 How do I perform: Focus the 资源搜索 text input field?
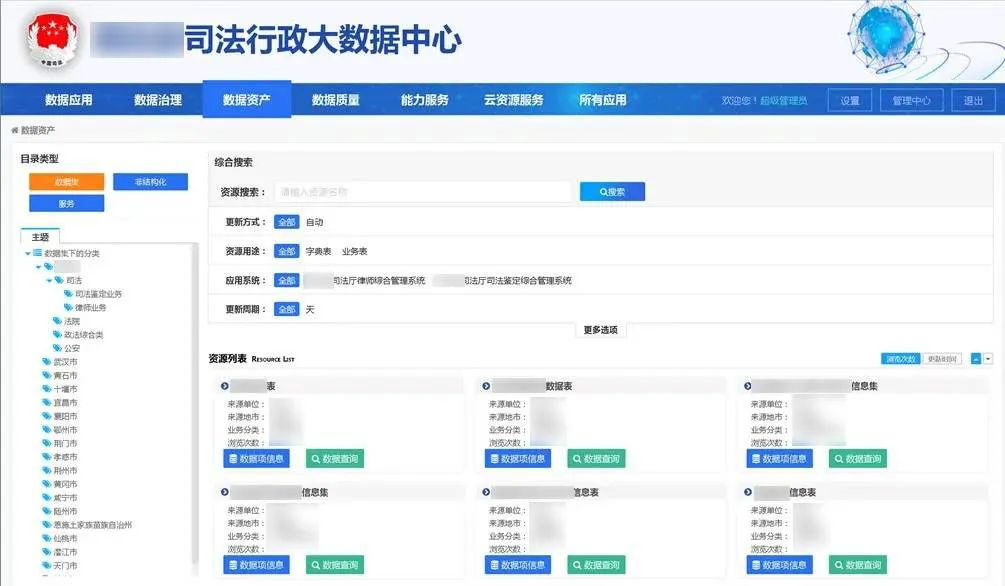(x=422, y=191)
